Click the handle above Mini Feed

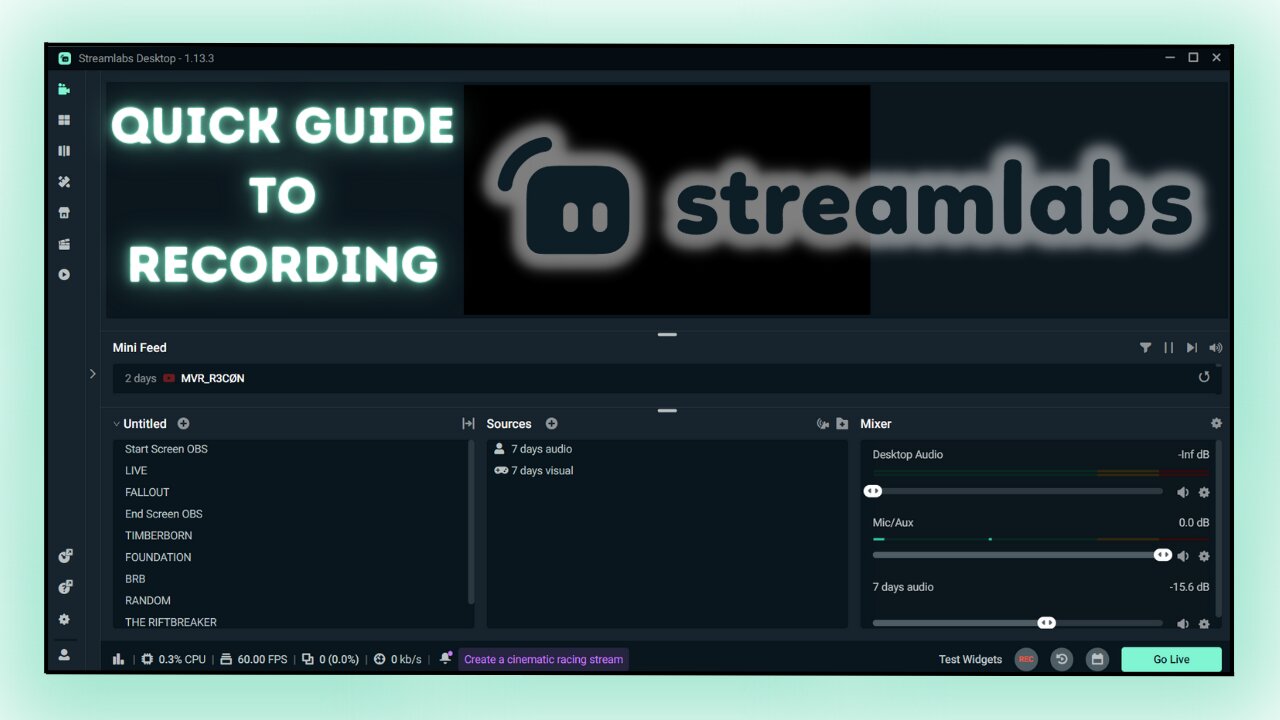click(x=667, y=334)
